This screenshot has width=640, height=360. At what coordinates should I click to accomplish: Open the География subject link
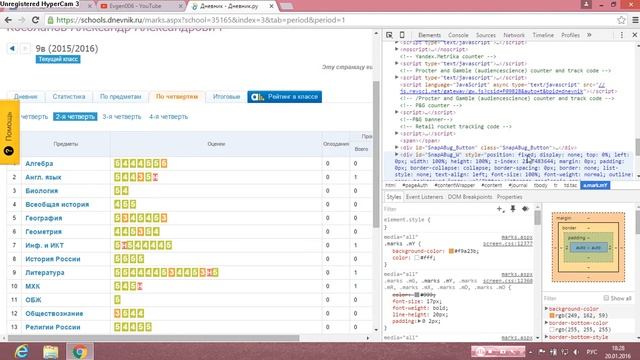click(44, 218)
